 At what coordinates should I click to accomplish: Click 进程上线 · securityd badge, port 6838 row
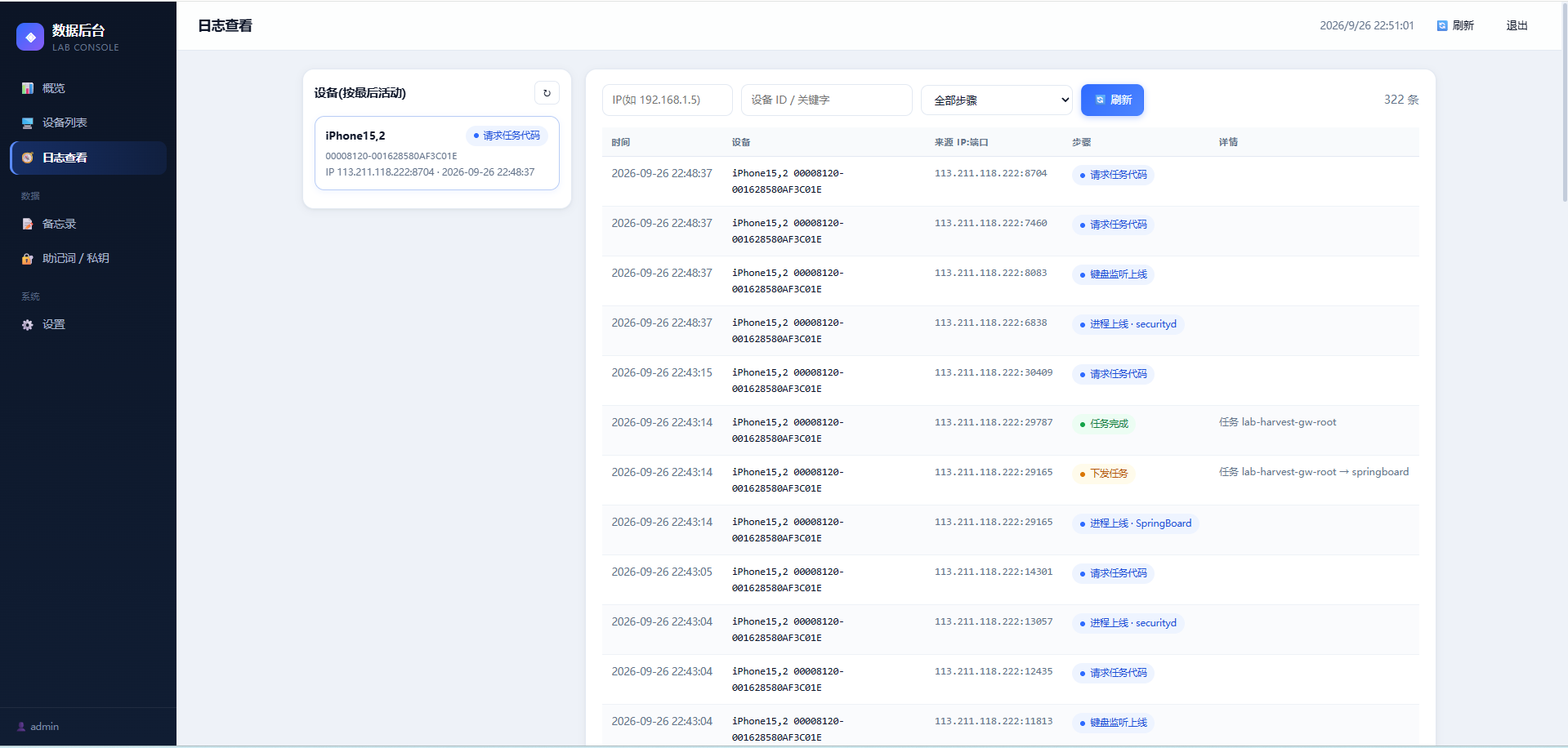[1128, 324]
